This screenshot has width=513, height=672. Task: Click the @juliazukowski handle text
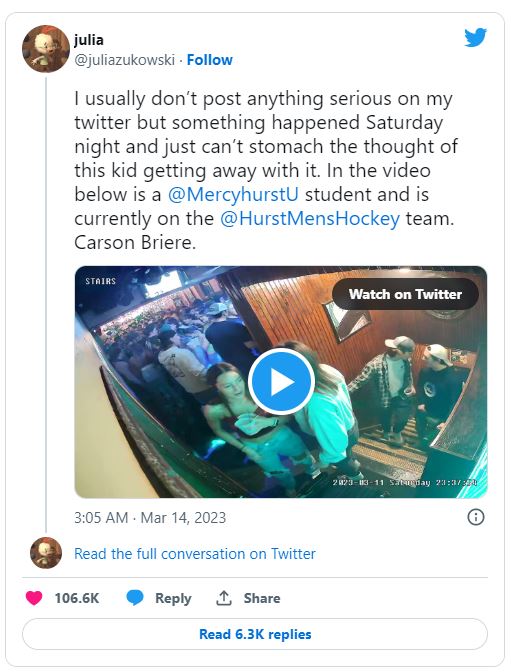pyautogui.click(x=124, y=60)
